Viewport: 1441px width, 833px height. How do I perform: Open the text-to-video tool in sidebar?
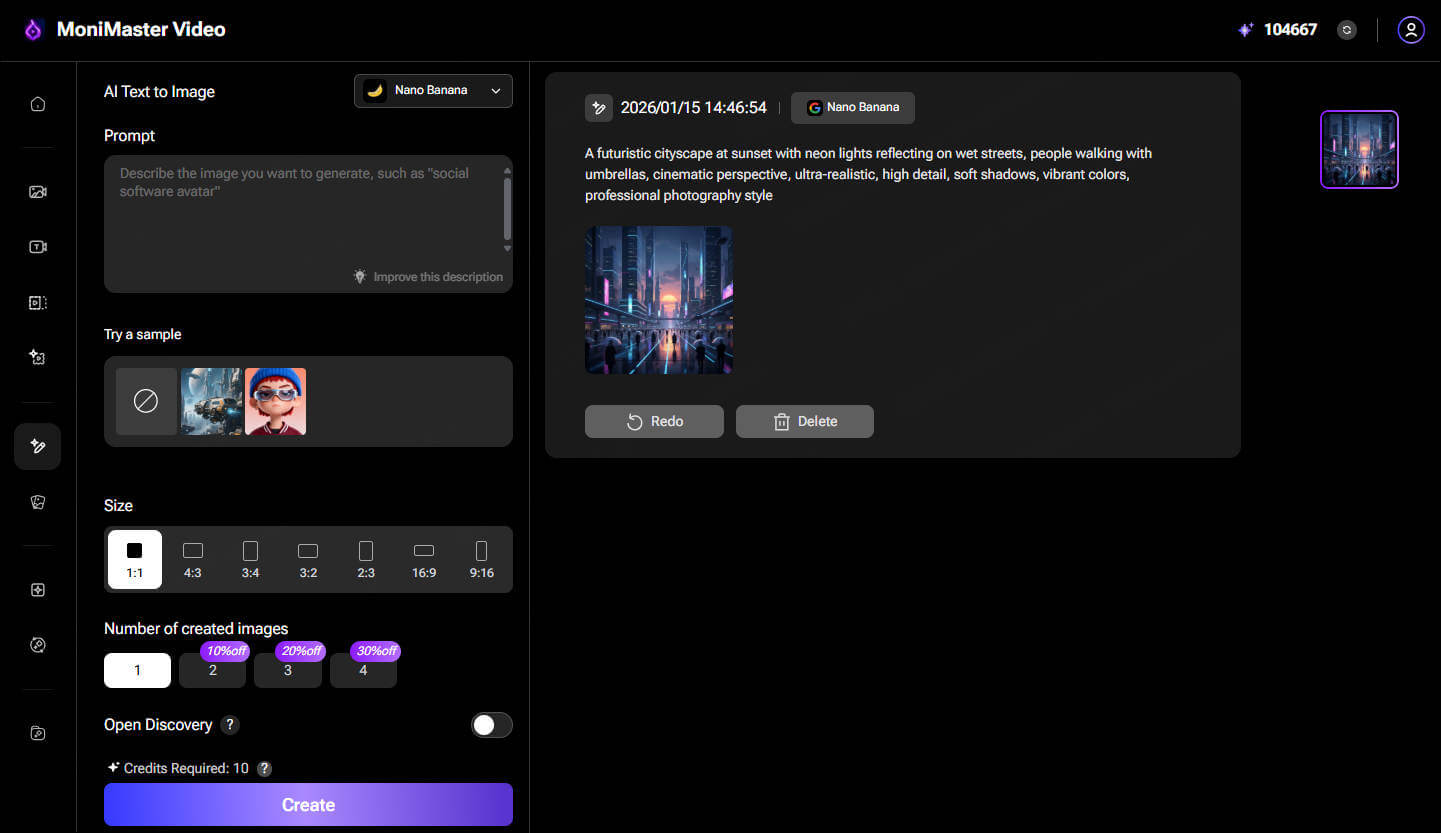click(37, 246)
